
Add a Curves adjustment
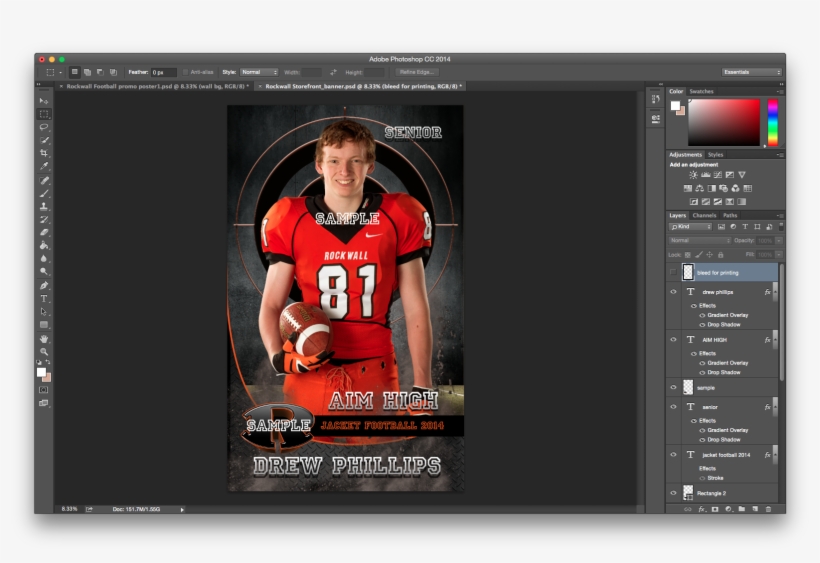[x=718, y=175]
